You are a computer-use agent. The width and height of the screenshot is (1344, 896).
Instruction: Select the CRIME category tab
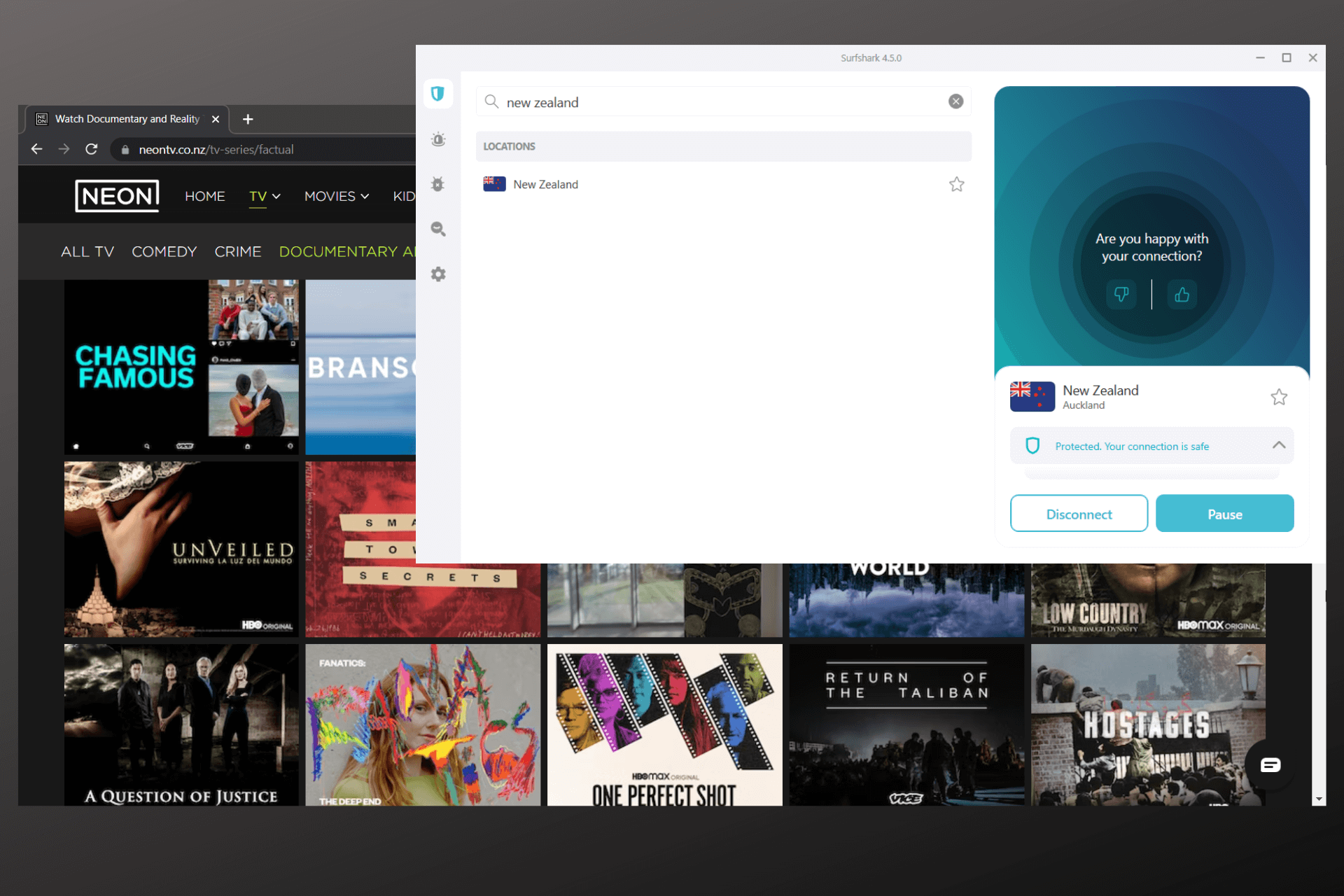pyautogui.click(x=237, y=252)
